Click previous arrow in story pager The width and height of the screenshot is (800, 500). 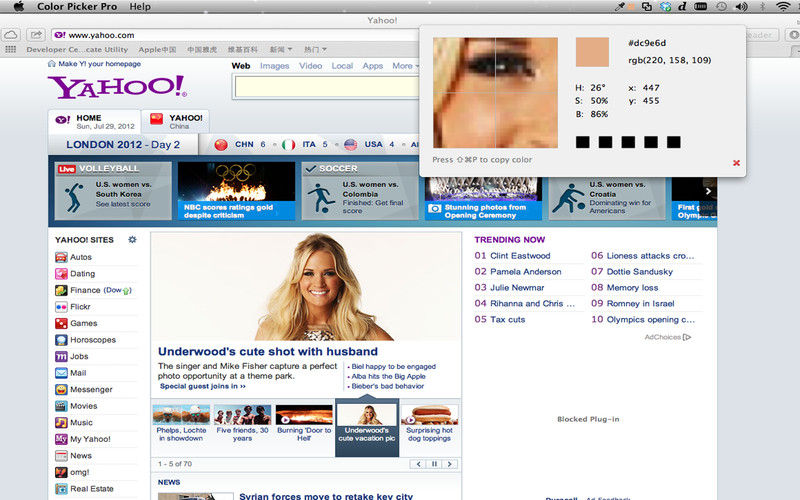click(x=418, y=464)
